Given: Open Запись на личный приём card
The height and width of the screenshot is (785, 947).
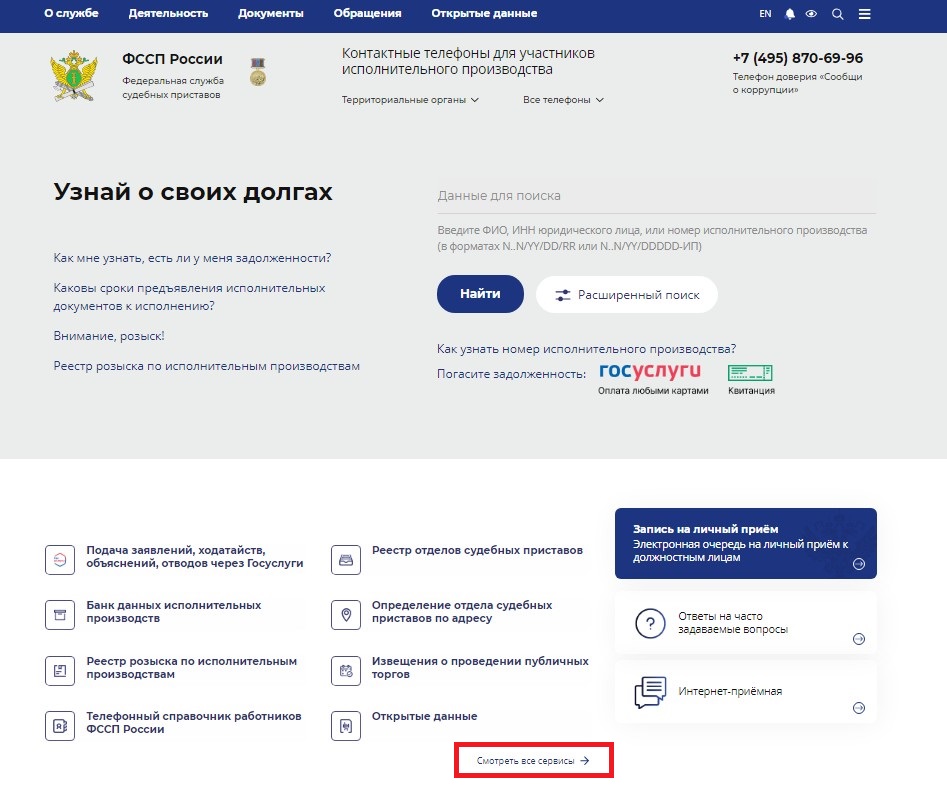Looking at the screenshot, I should pos(745,543).
